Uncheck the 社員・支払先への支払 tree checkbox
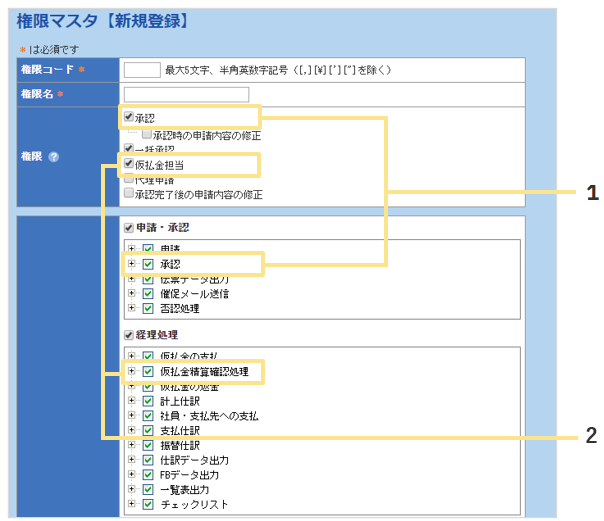This screenshot has height=521, width=604. pos(148,415)
